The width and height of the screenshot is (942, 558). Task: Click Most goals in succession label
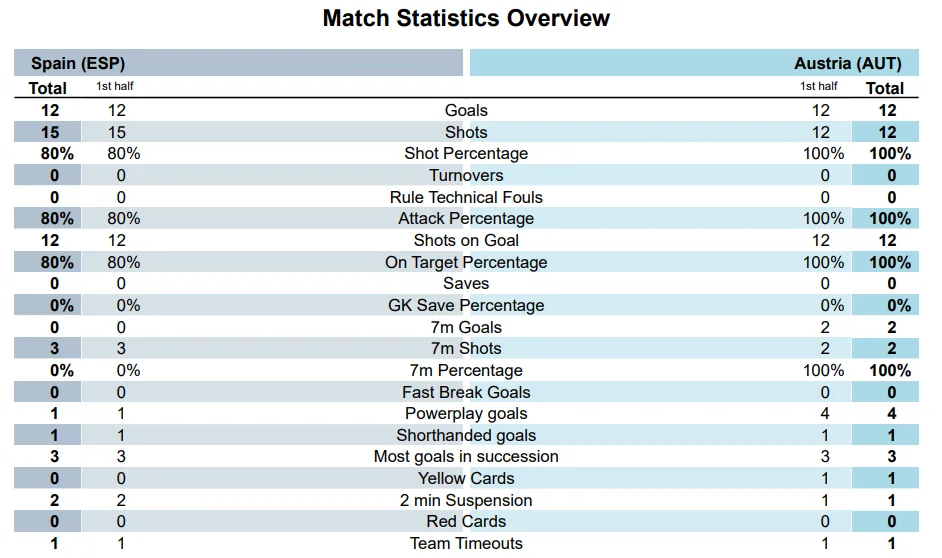(x=466, y=456)
